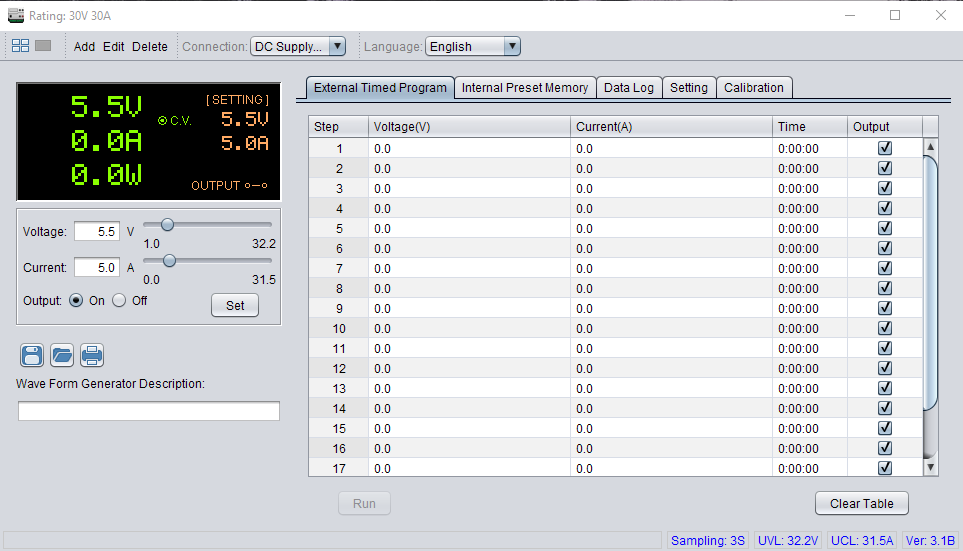Switch to the multi-panel grid view icon

pos(20,46)
